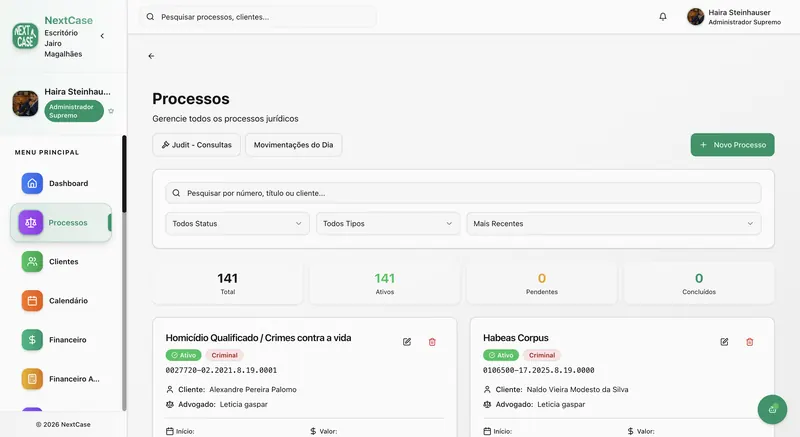
Task: Select Processos in the main menu
Action: click(x=61, y=222)
